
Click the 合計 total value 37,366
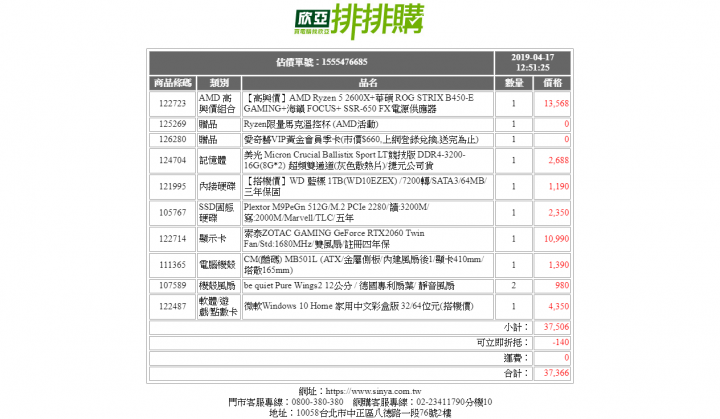pyautogui.click(x=556, y=373)
